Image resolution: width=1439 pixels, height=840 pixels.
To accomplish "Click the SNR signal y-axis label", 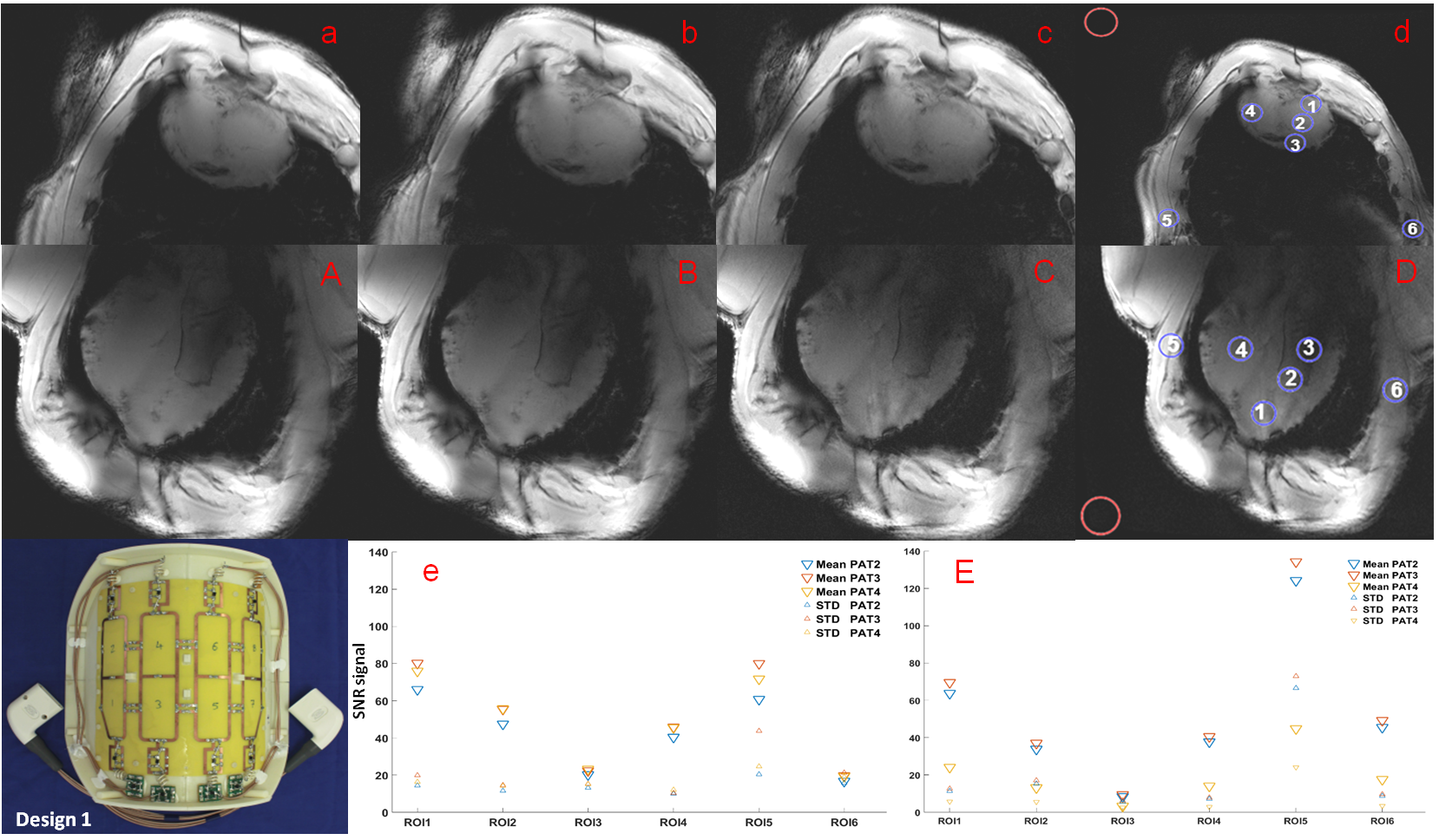I will tap(359, 681).
